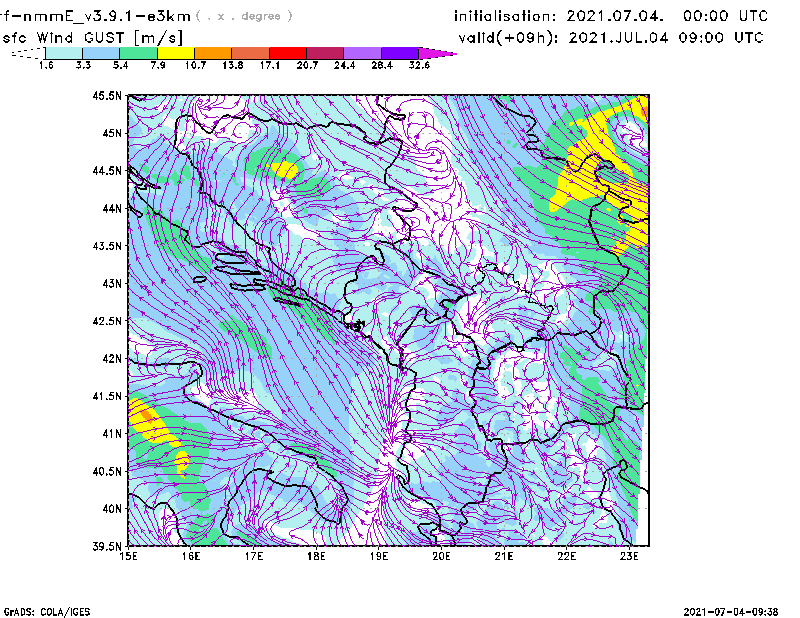This screenshot has height=618, width=800.
Task: Pick the orange 10.7–13.8 colorbar segment
Action: tap(213, 53)
